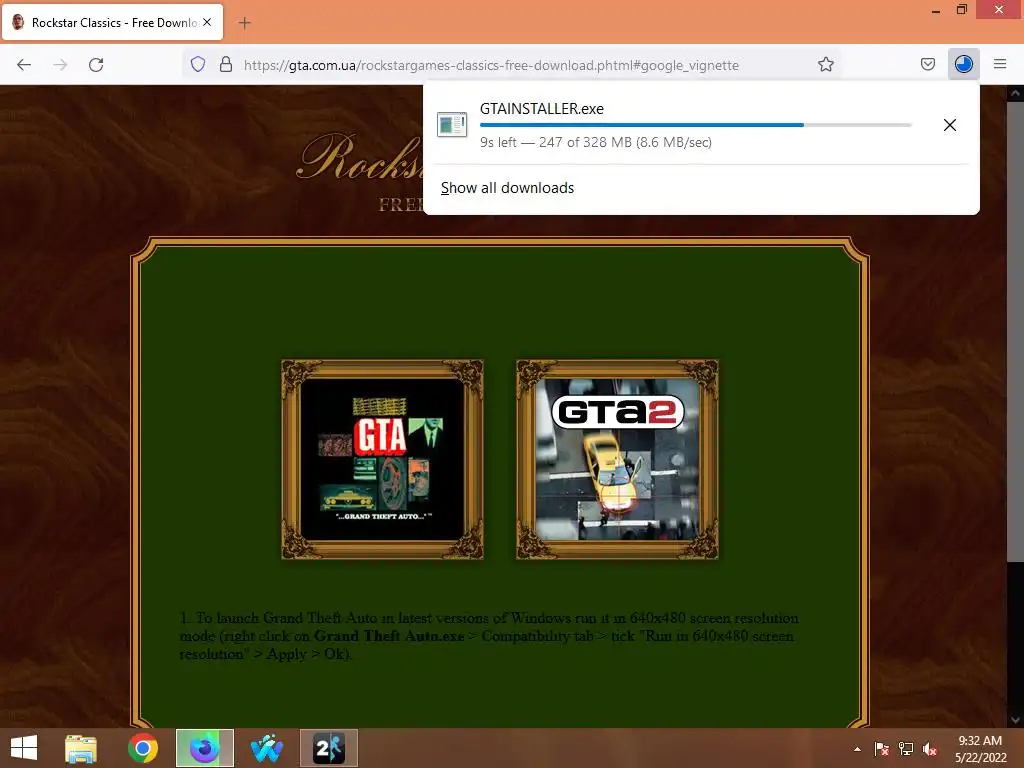Launch Google Chrome from taskbar
This screenshot has height=768, width=1024.
click(142, 748)
